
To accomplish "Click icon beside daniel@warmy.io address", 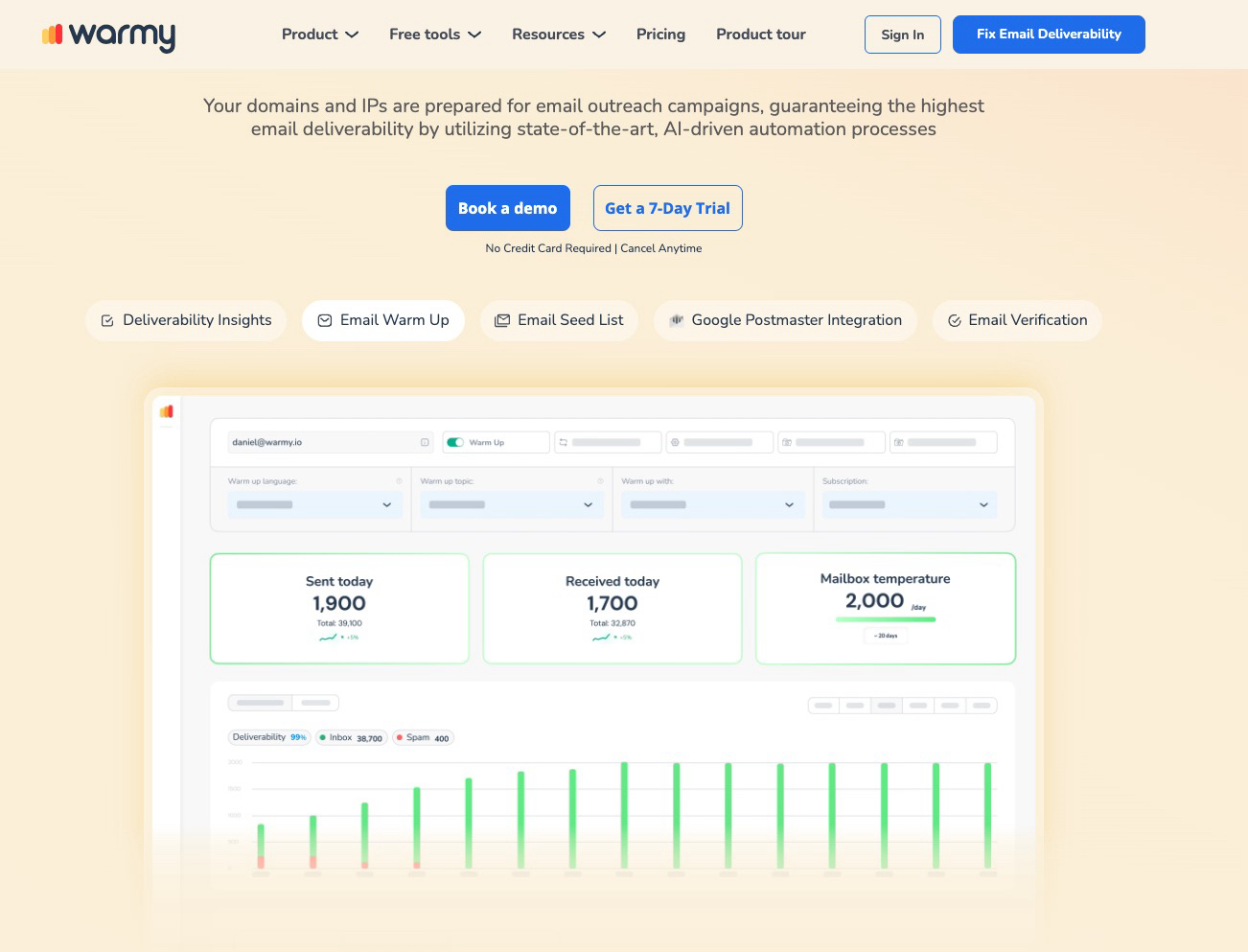I will (425, 443).
